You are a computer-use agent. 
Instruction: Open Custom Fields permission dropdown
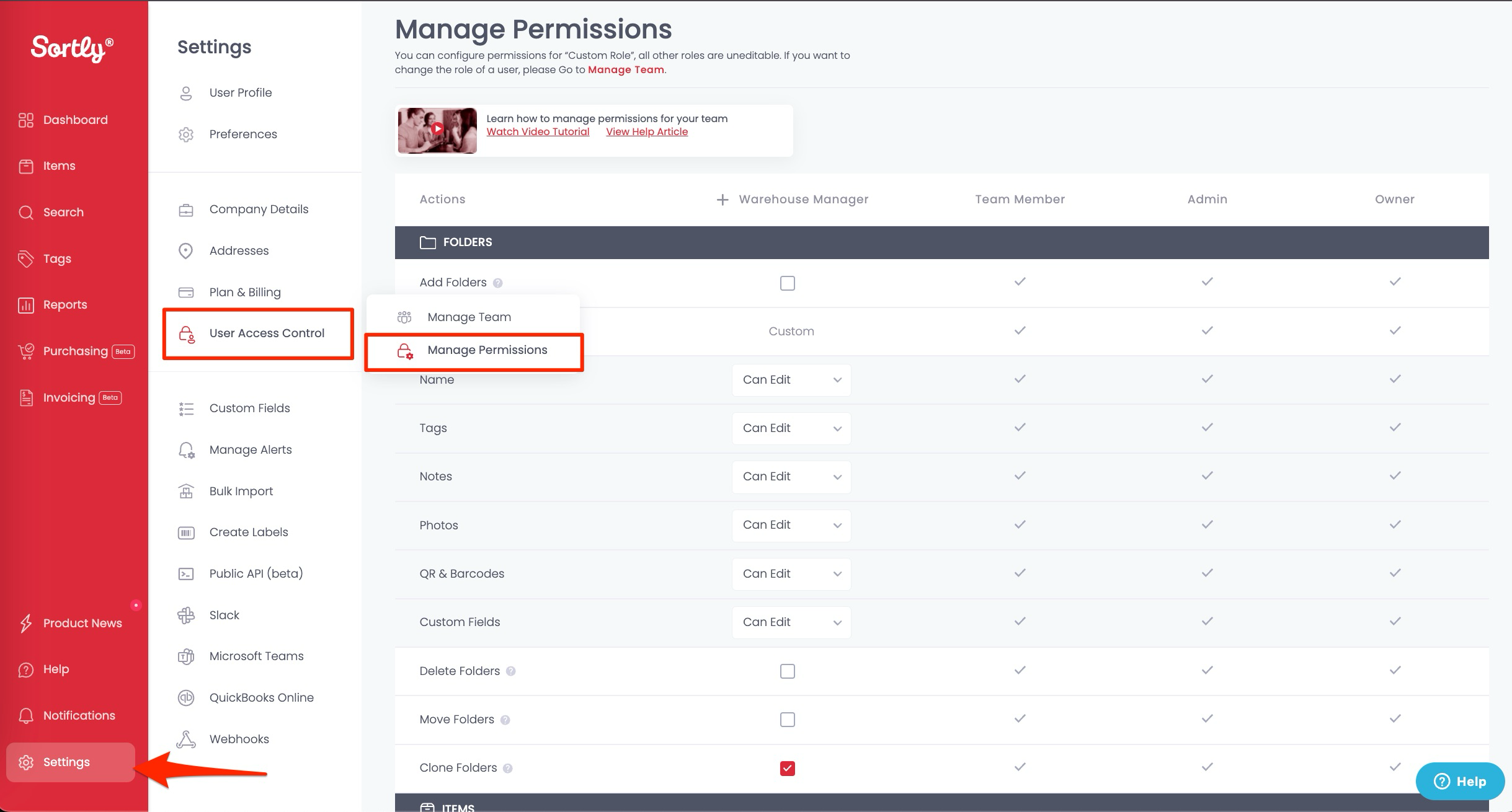pos(791,622)
